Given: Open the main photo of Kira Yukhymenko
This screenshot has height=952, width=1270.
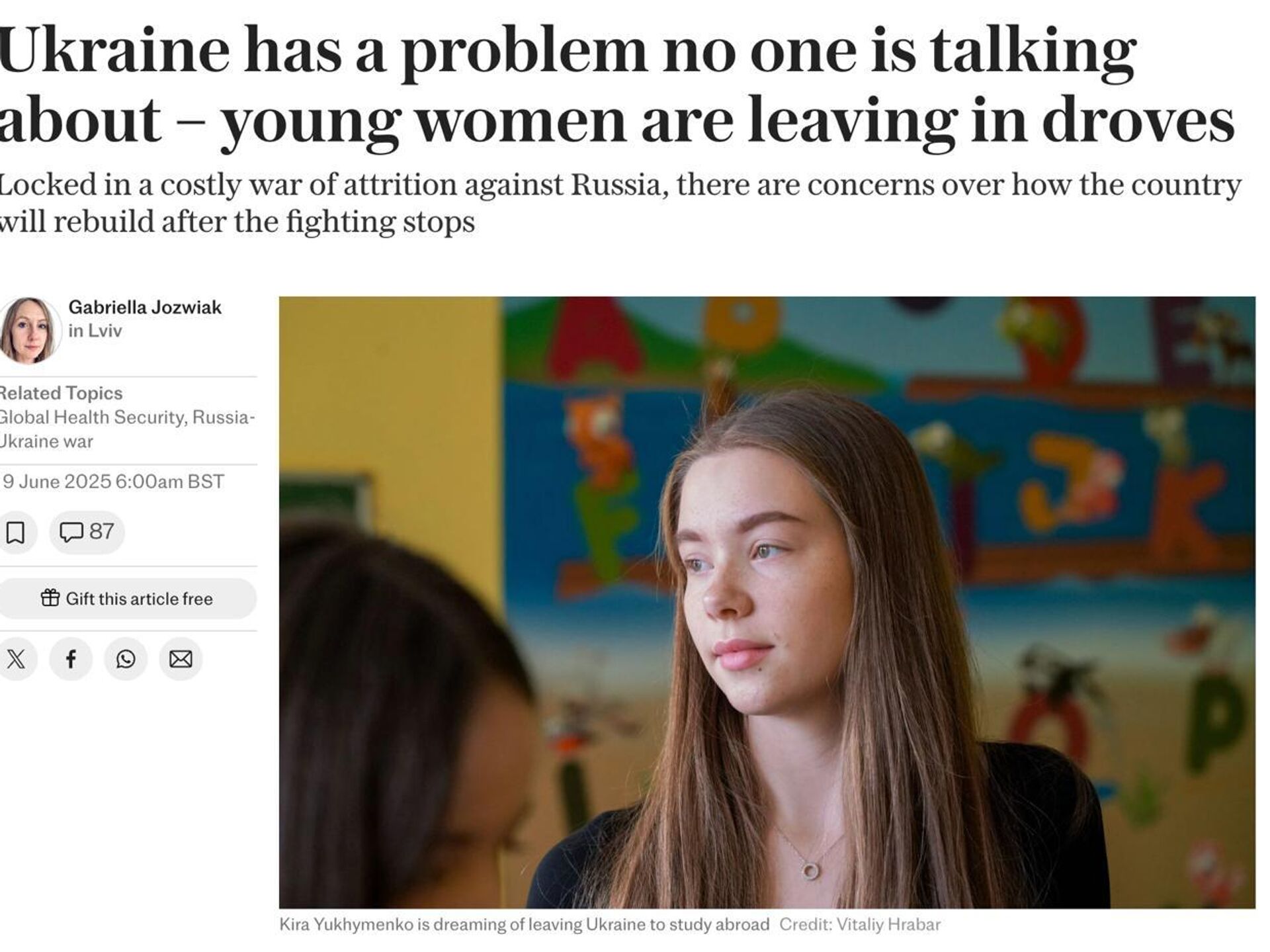Looking at the screenshot, I should pos(767,602).
